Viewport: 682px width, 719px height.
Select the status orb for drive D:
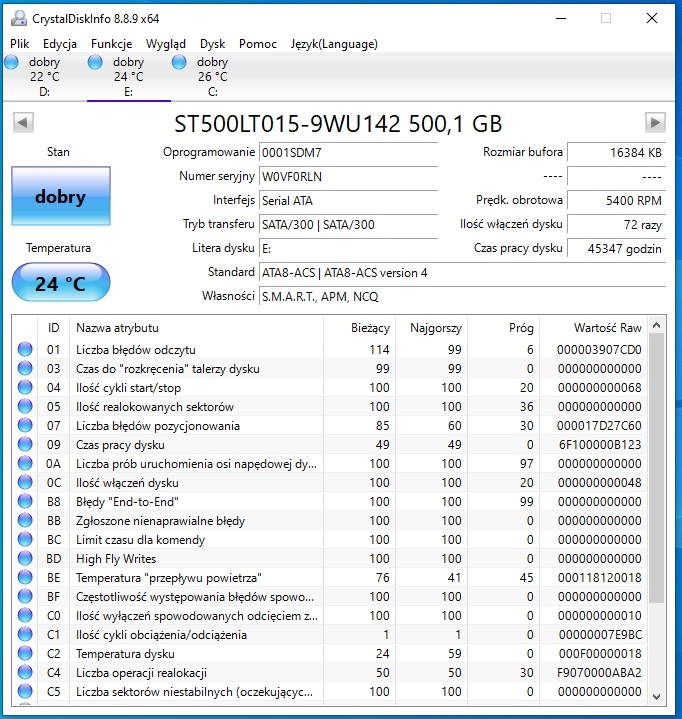pos(11,62)
